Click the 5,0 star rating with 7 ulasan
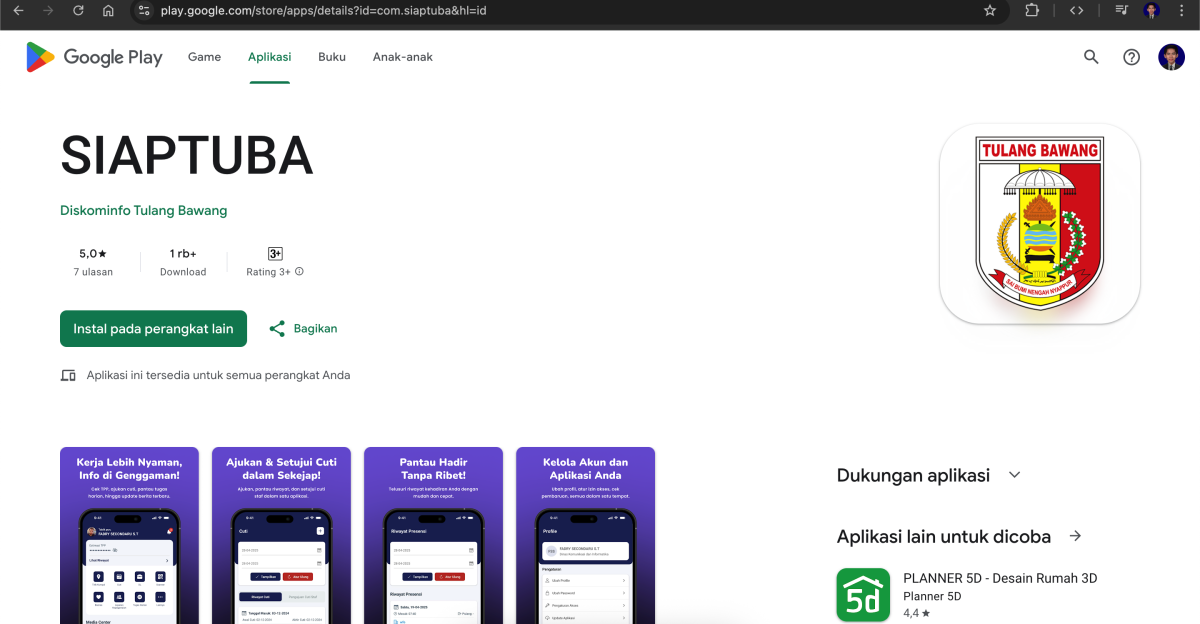Viewport: 1200px width, 624px height. pos(93,262)
